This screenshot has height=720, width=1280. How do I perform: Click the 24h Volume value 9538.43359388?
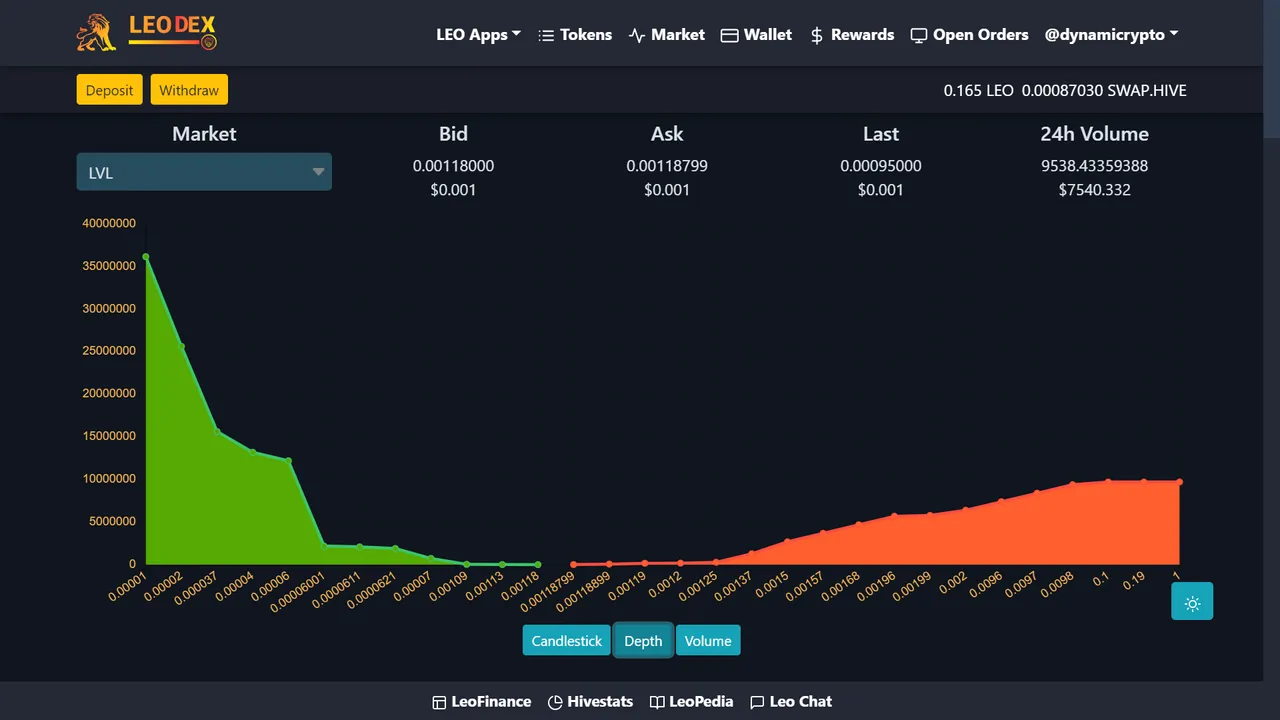[1094, 166]
